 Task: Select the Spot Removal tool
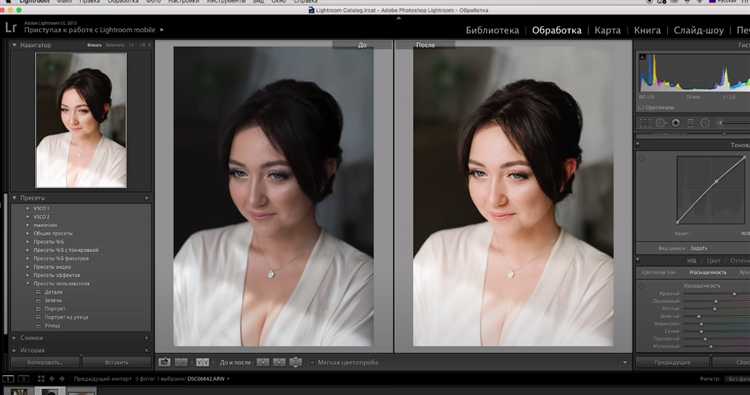(x=661, y=123)
